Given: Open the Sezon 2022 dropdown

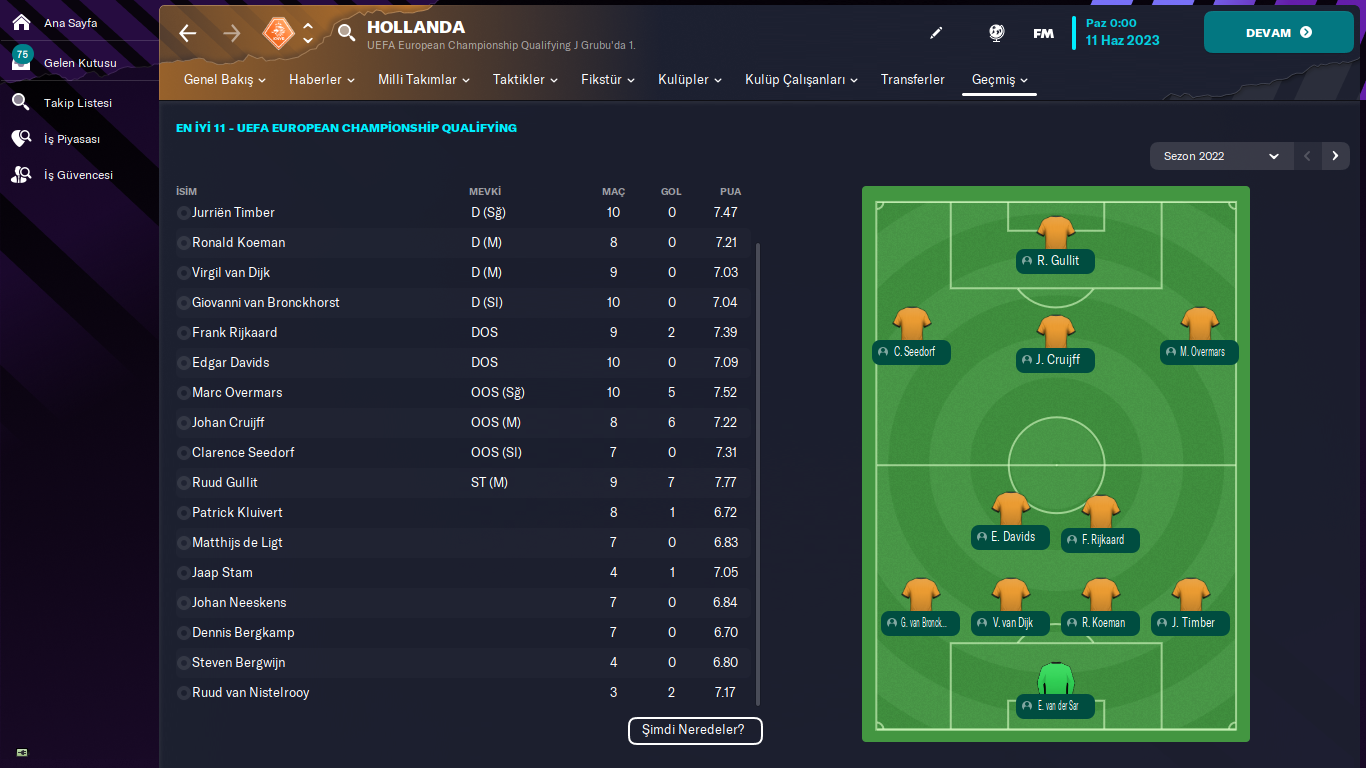Looking at the screenshot, I should pos(1220,156).
